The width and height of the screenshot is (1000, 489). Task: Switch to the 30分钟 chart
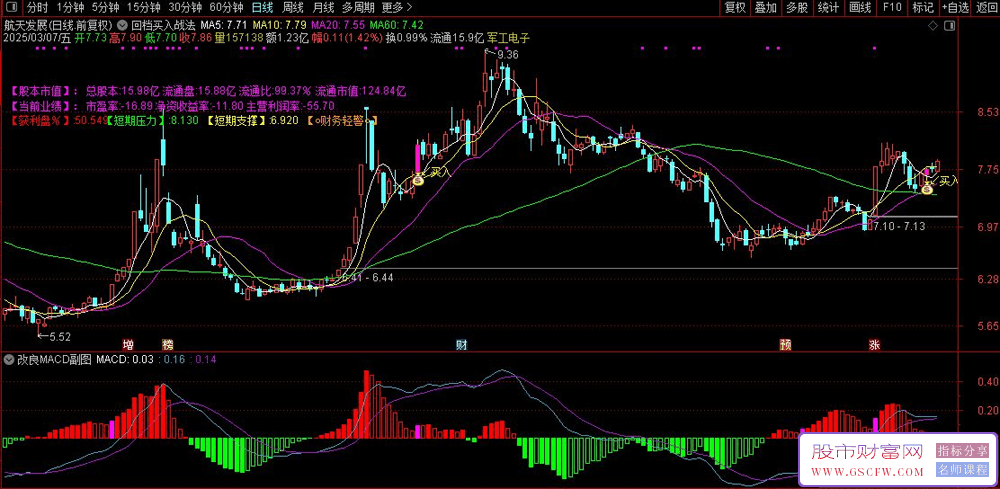point(185,8)
